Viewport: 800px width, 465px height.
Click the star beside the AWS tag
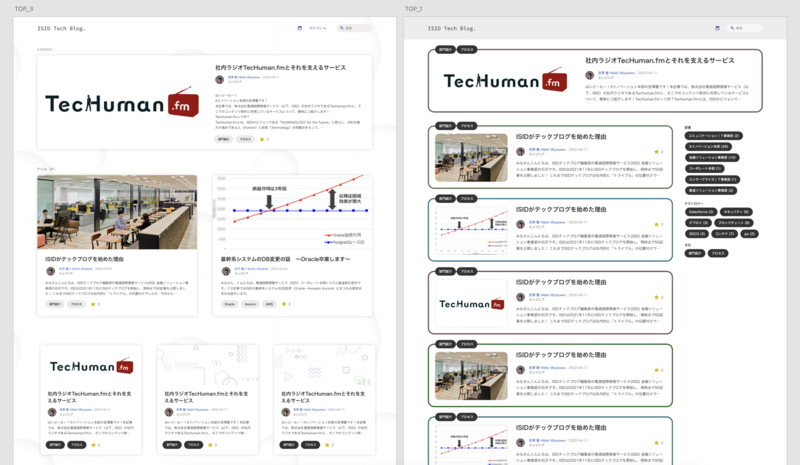click(x=284, y=304)
